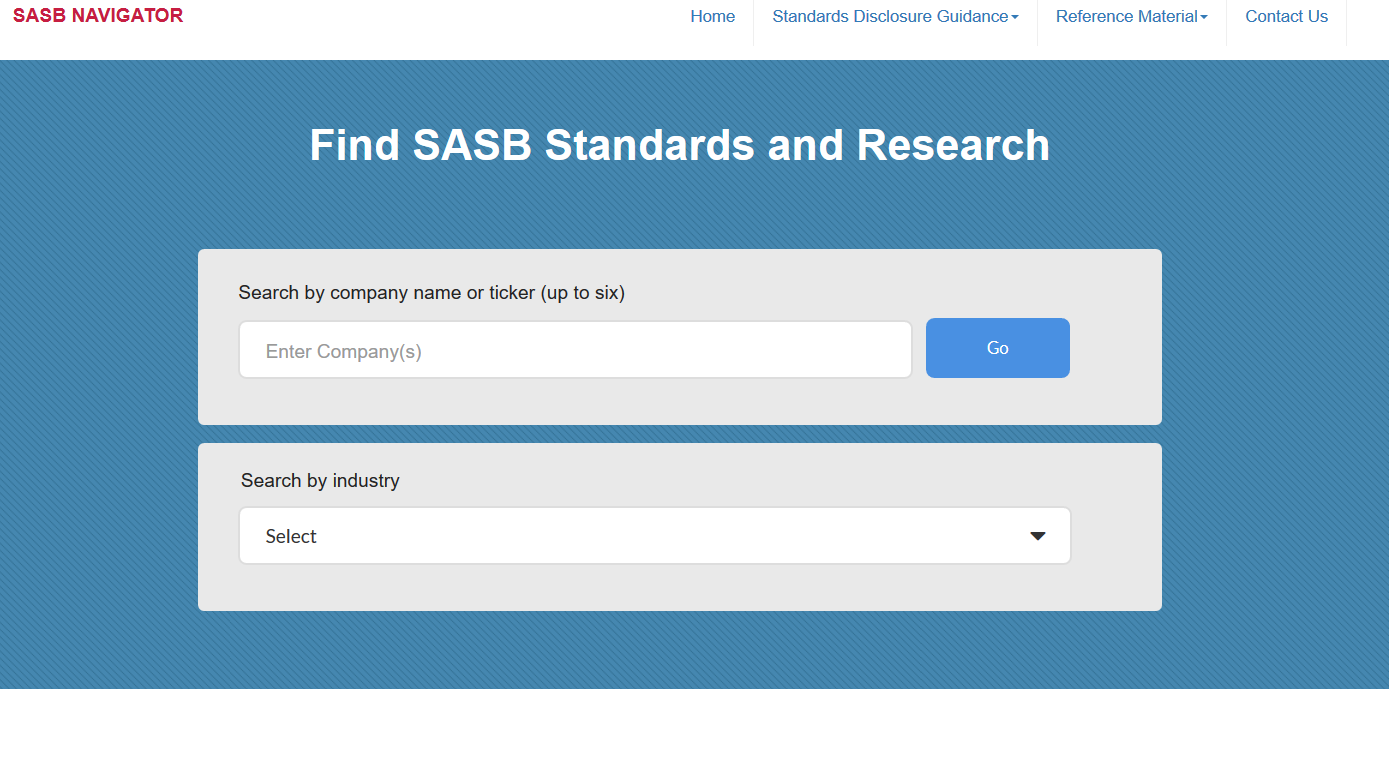Open the Contact Us page
Screen dimensions: 1389x758
point(1286,17)
